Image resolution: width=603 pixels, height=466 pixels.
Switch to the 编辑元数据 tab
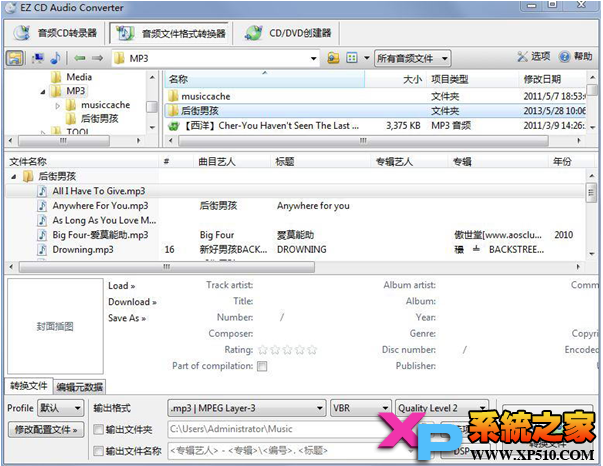[x=79, y=387]
